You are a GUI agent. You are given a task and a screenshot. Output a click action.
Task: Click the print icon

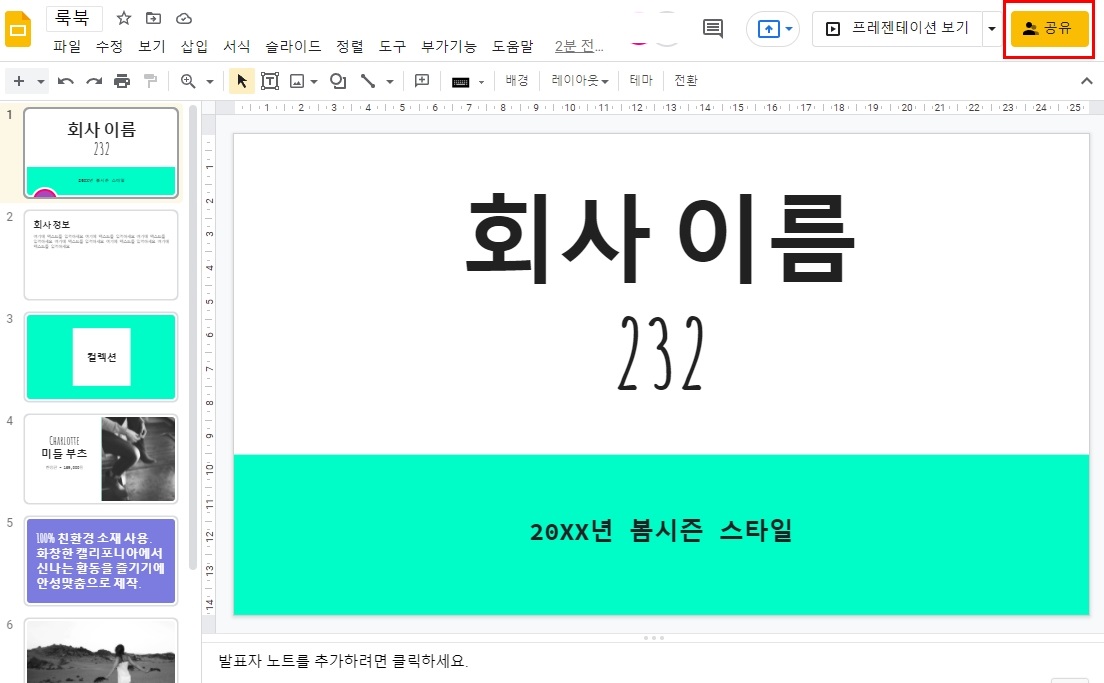click(x=120, y=80)
